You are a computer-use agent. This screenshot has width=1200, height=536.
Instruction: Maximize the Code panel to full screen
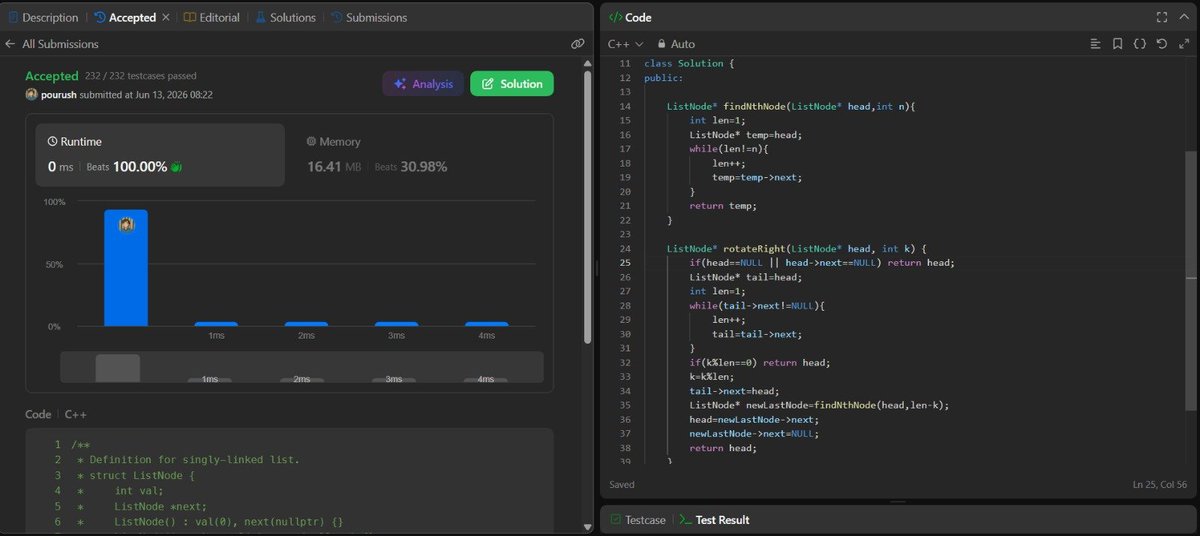[1161, 17]
